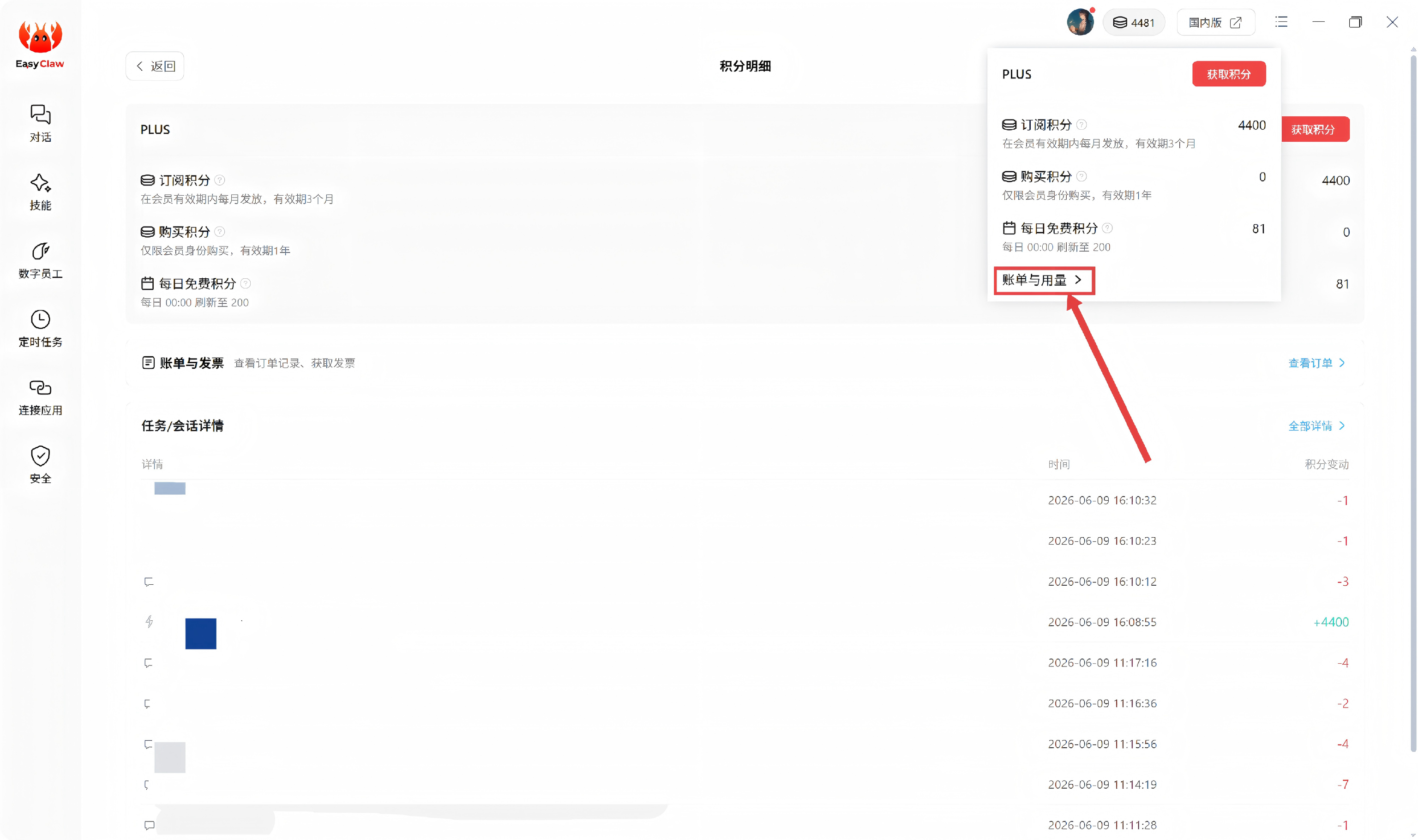1418x840 pixels.
Task: Click help icon next to 每日免费积分 in card
Action: (x=246, y=283)
